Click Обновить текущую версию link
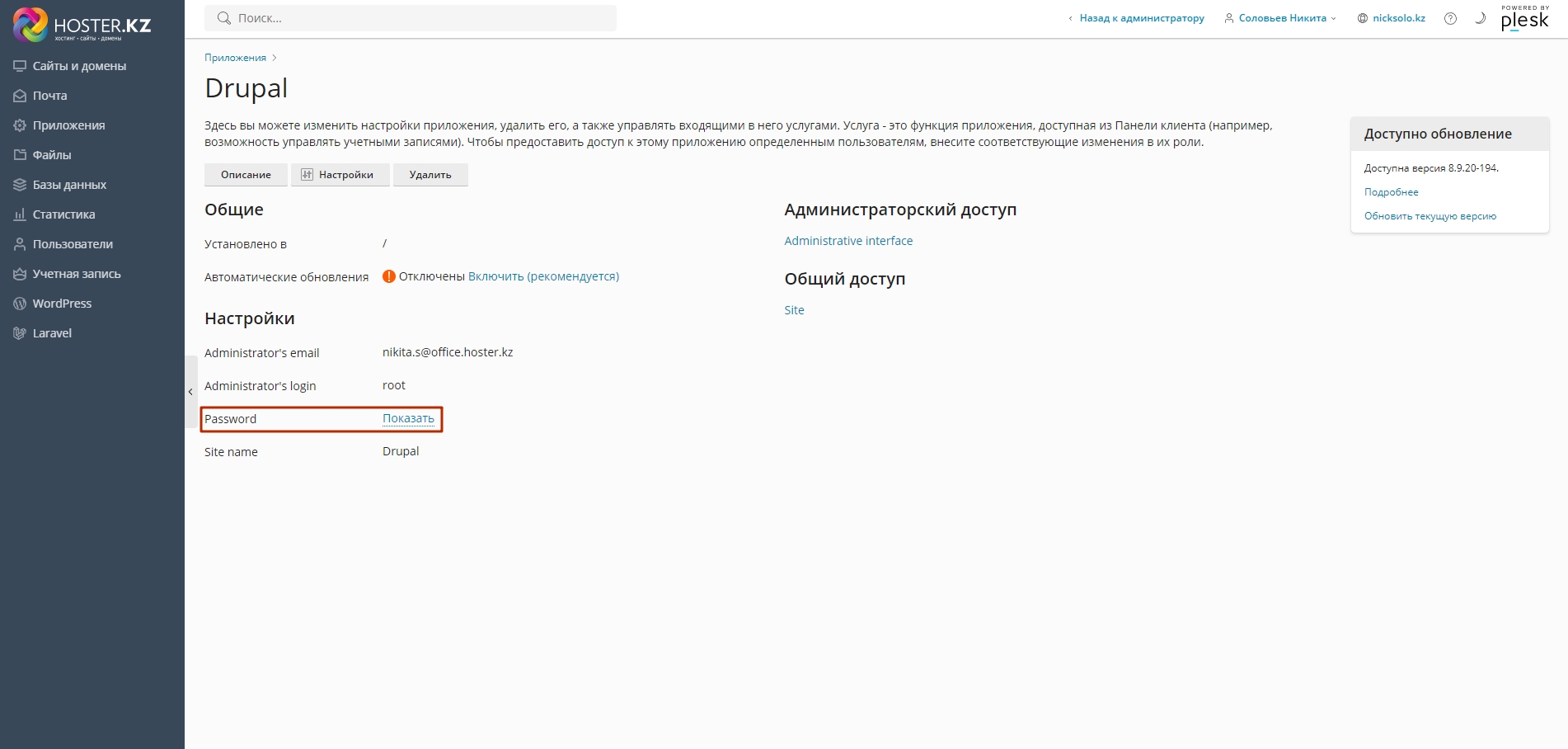The height and width of the screenshot is (749, 1568). pos(1430,216)
